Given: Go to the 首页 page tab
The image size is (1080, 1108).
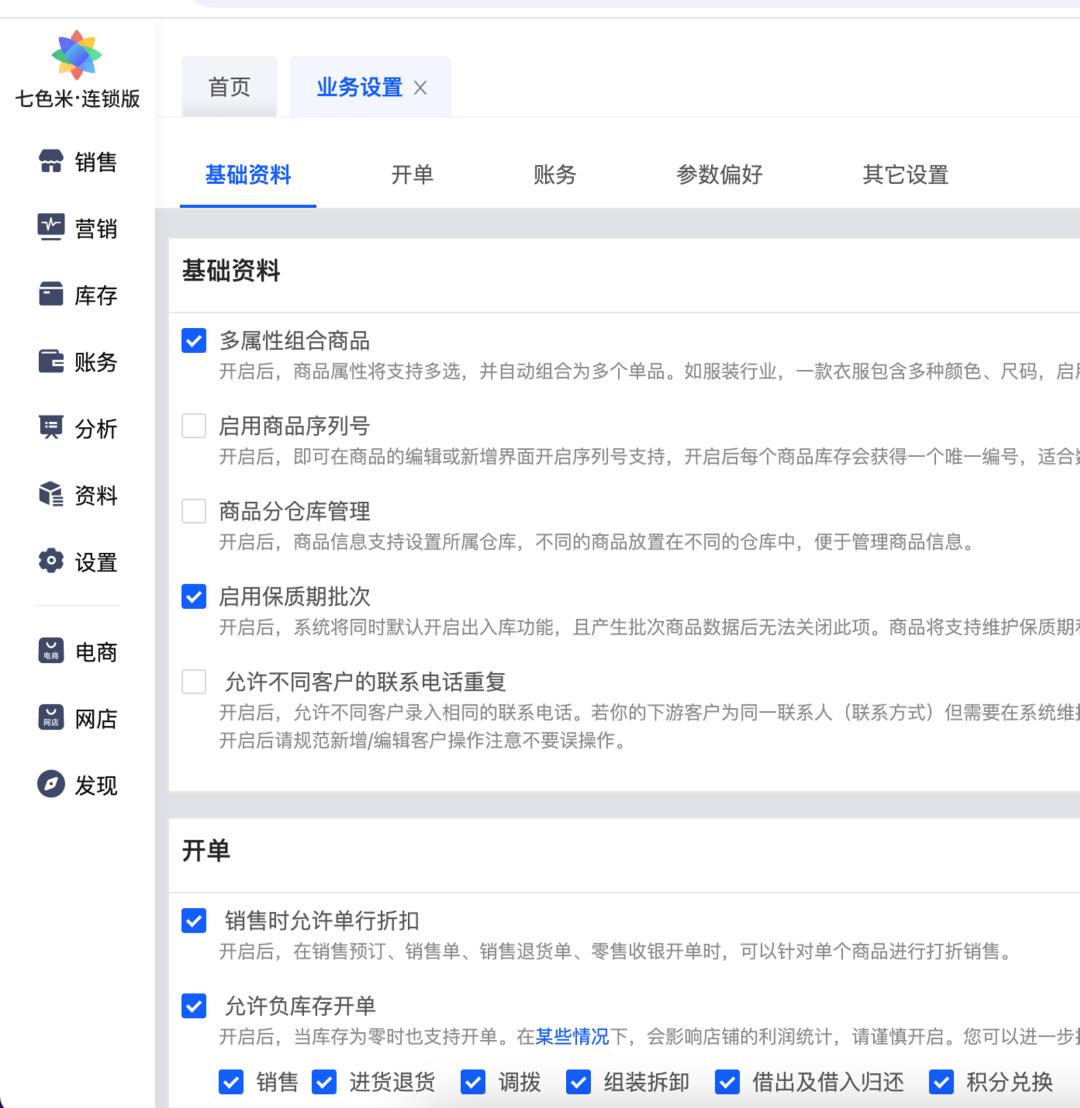Looking at the screenshot, I should click(x=229, y=87).
